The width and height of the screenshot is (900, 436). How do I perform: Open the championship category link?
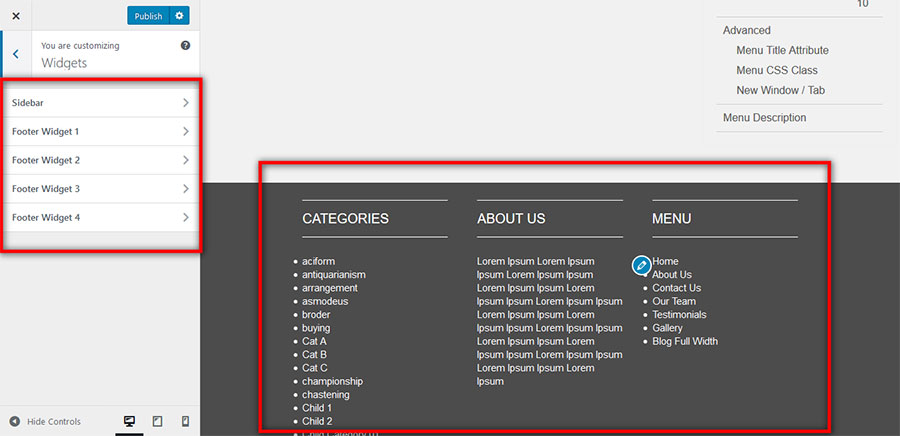click(x=332, y=382)
